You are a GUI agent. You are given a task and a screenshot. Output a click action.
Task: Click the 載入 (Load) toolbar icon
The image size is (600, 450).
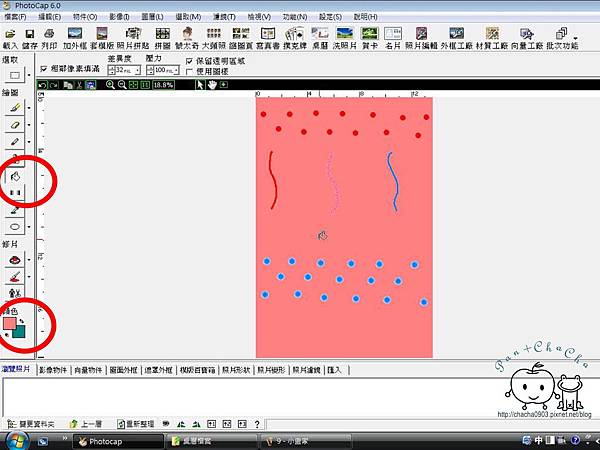pos(10,39)
